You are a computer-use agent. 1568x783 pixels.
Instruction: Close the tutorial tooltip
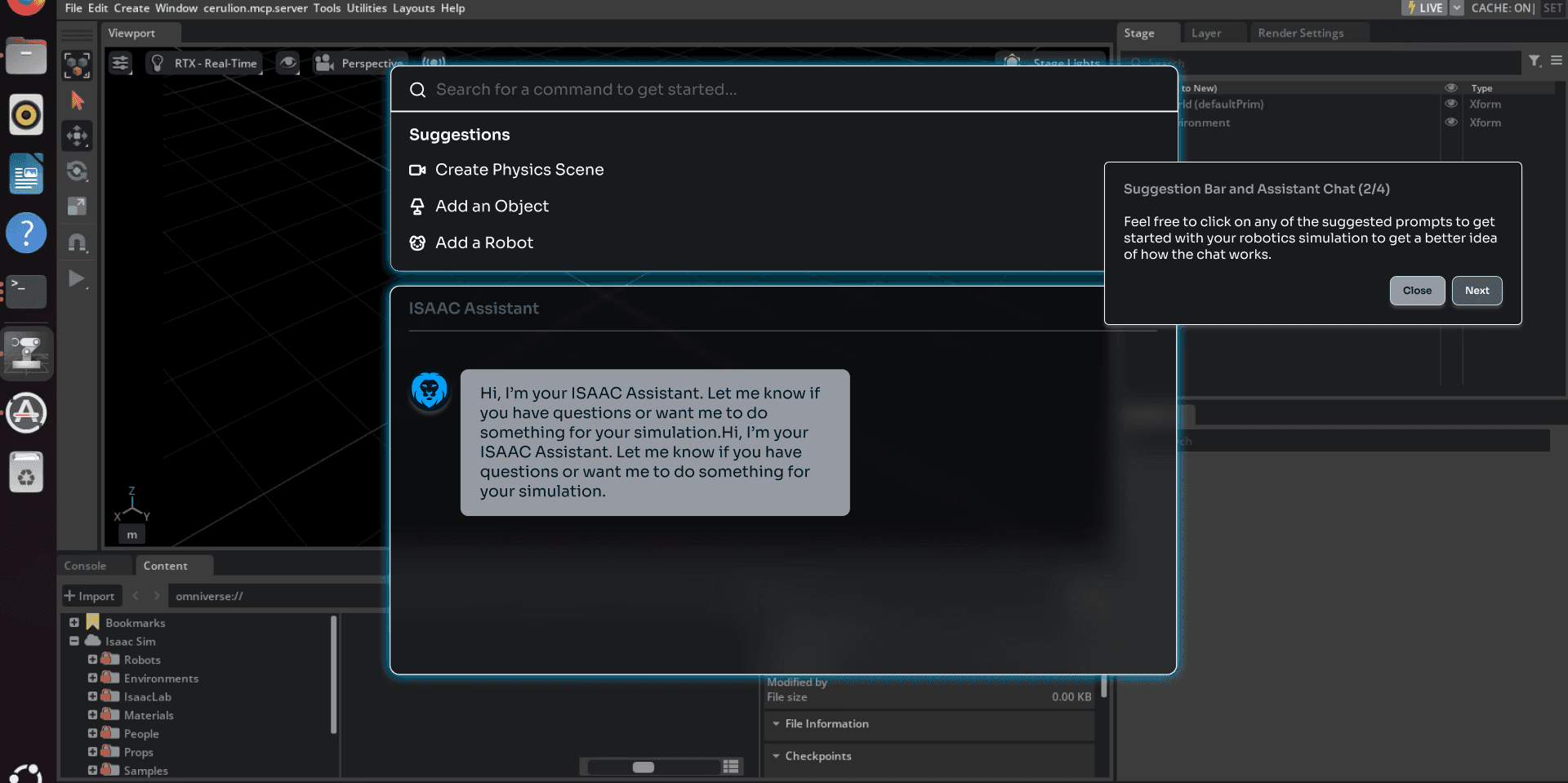(1417, 291)
